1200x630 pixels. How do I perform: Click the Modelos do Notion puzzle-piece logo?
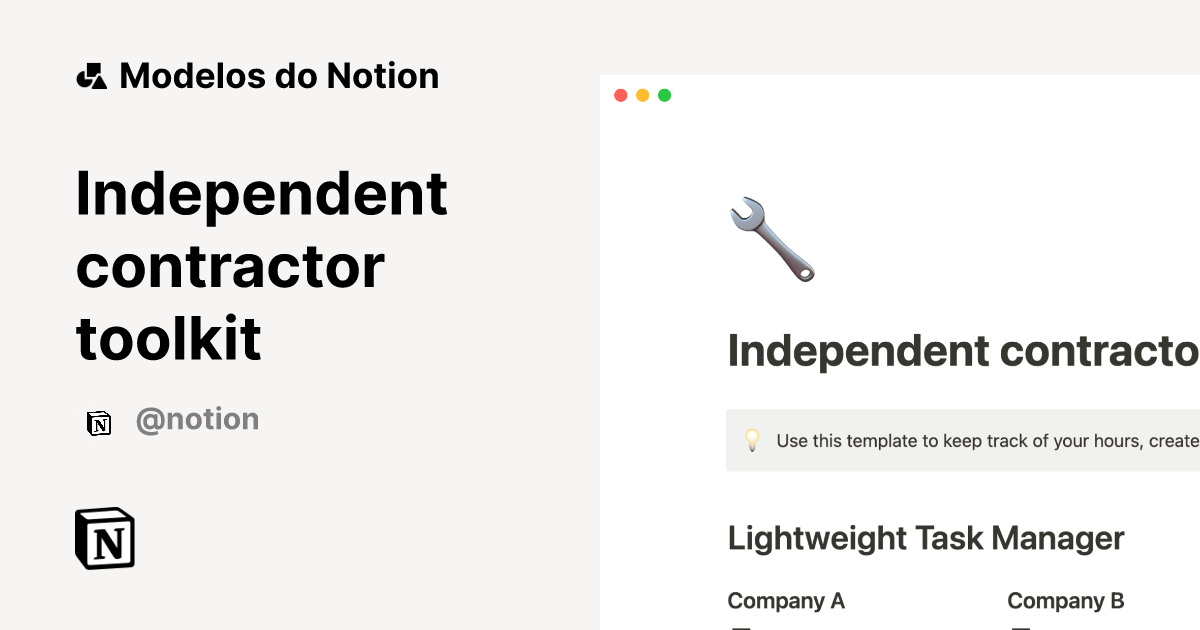click(91, 75)
